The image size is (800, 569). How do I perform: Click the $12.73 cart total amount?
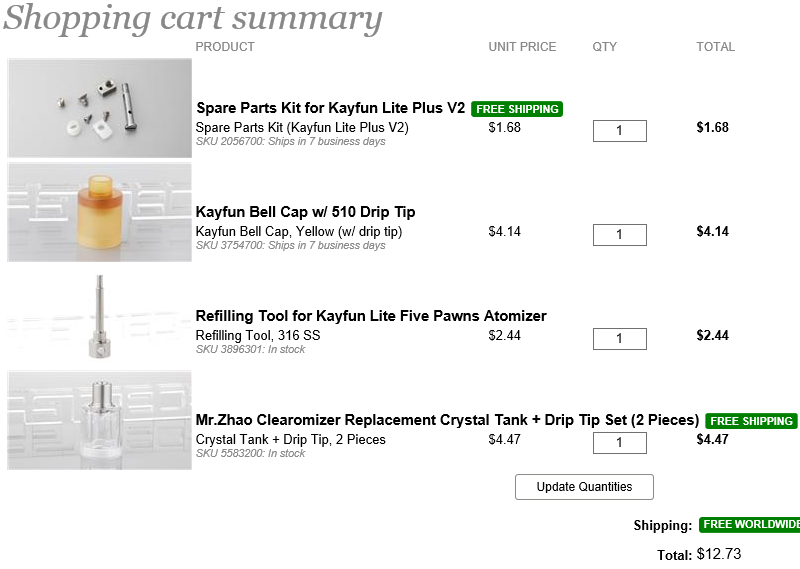718,554
